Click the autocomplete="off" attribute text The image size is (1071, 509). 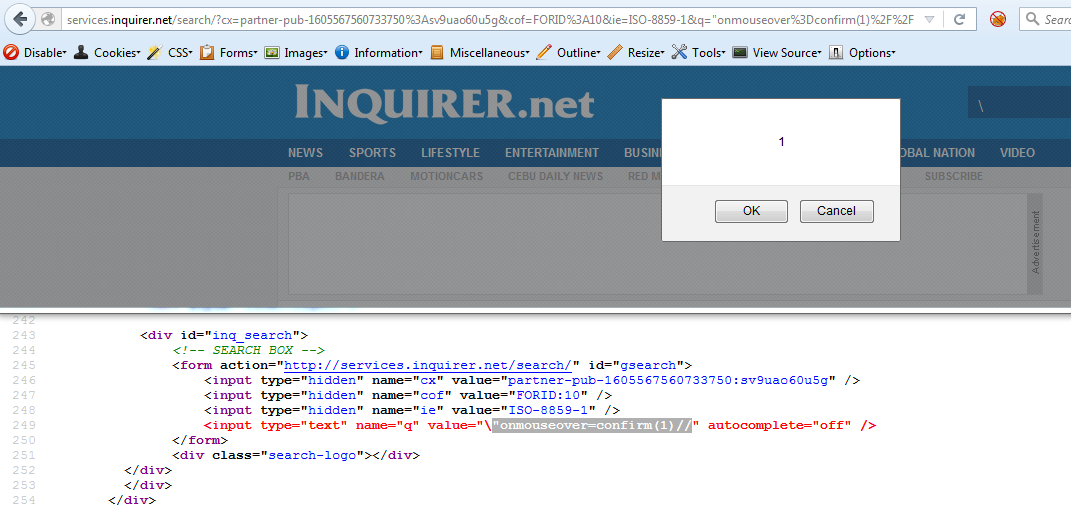tap(779, 426)
